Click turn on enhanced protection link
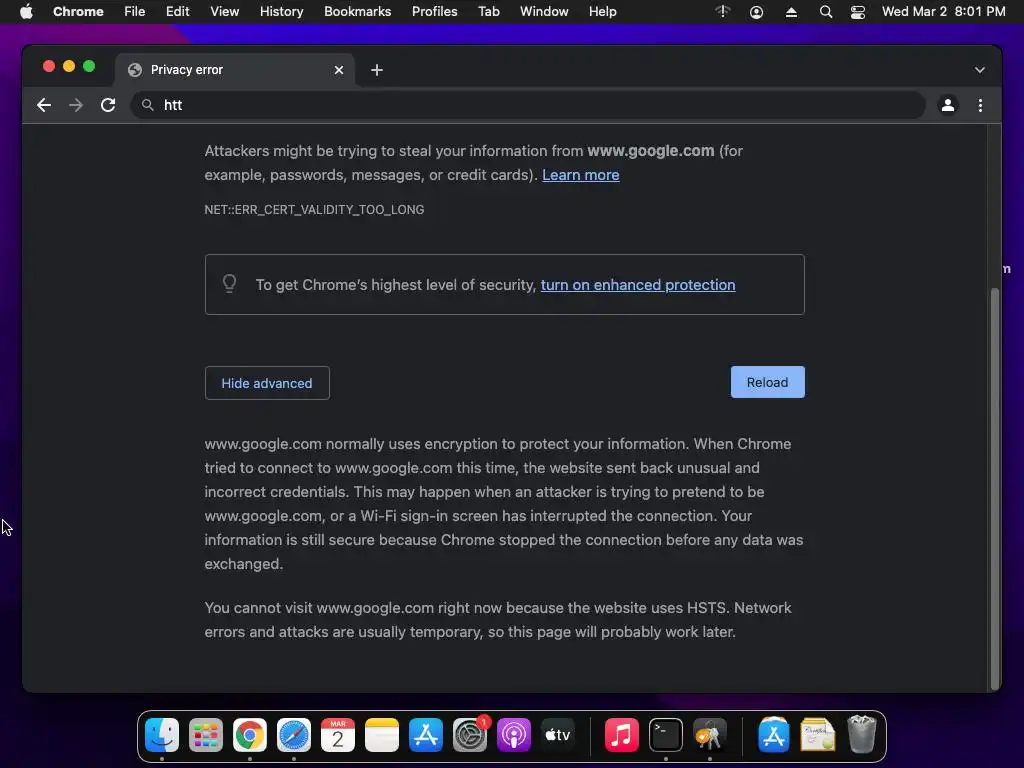Image resolution: width=1024 pixels, height=768 pixels. click(x=638, y=285)
